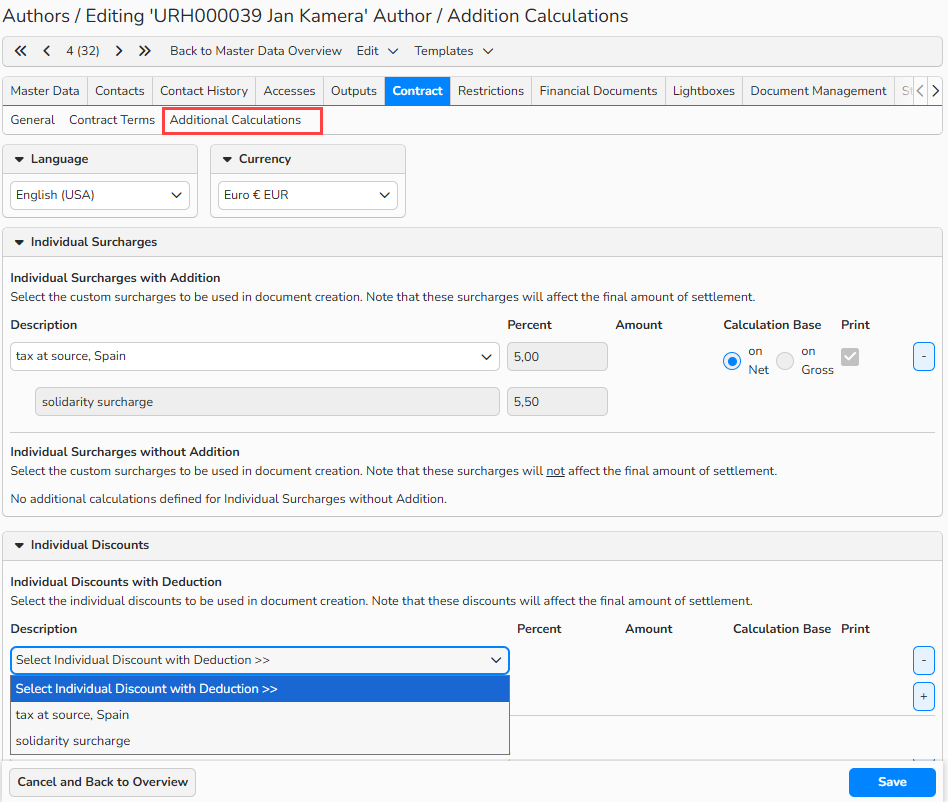Jump to the last author record
948x802 pixels.
coord(144,51)
